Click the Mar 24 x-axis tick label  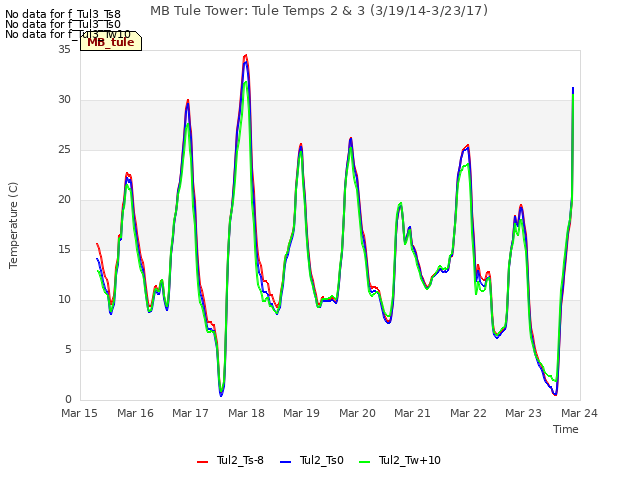580,413
